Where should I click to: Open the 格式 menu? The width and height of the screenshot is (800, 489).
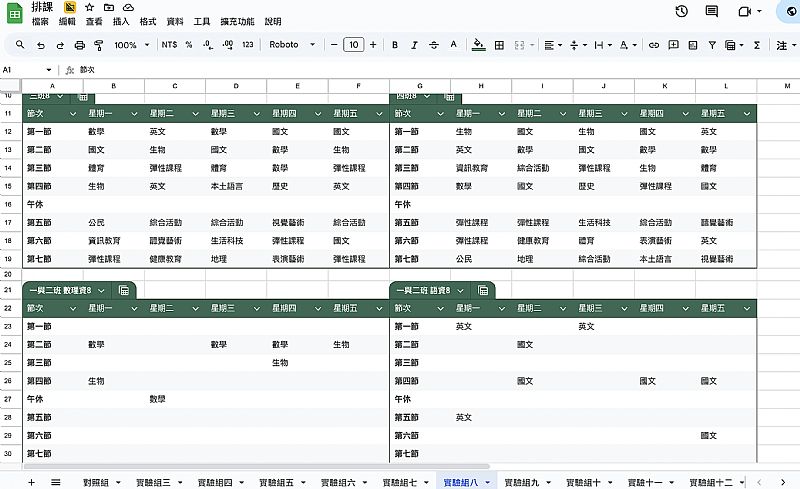148,21
